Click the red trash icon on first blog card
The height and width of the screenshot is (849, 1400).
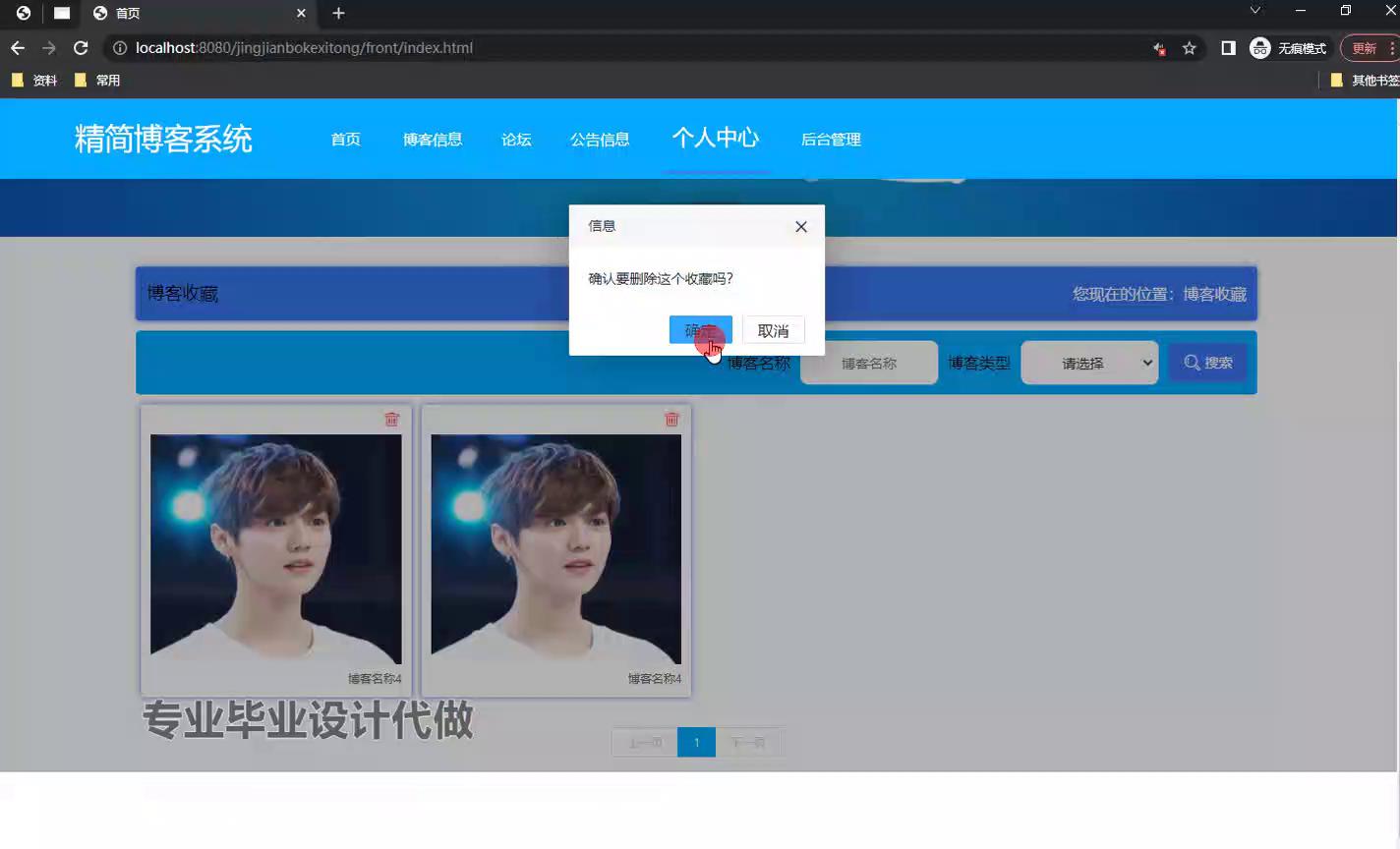pyautogui.click(x=391, y=420)
